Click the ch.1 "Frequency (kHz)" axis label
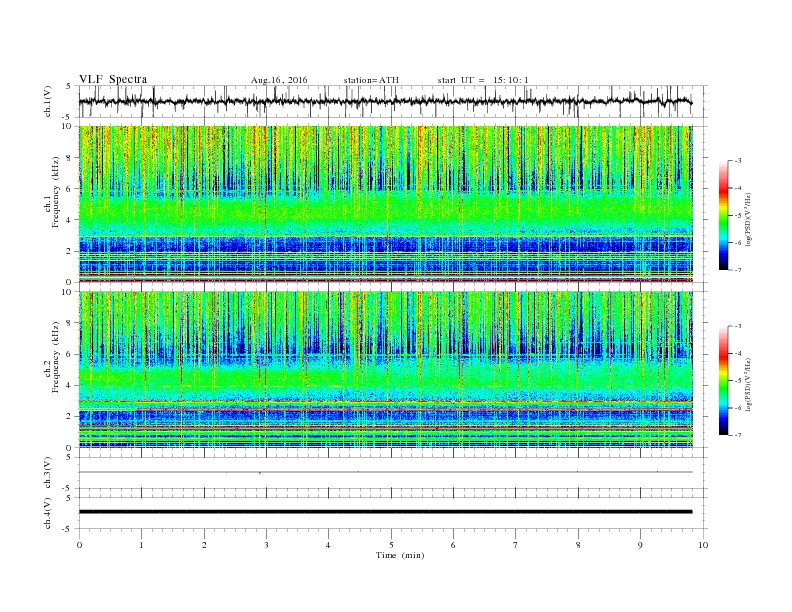This screenshot has height=612, width=792. (x=56, y=192)
